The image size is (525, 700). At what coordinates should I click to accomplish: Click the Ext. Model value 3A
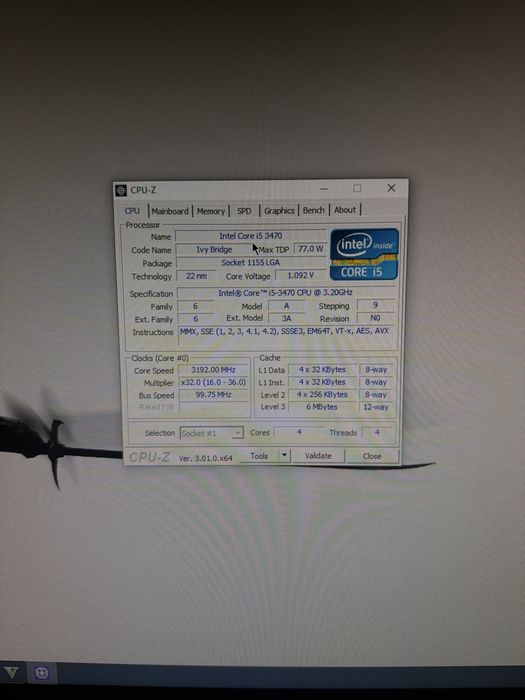(287, 318)
